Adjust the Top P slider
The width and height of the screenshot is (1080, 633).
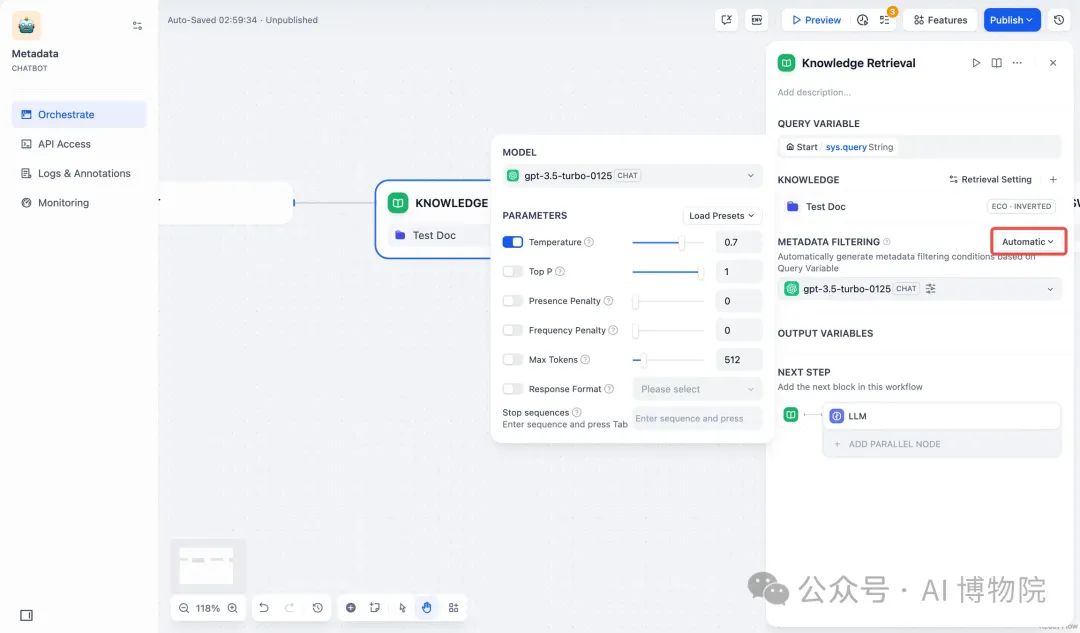[x=667, y=272]
